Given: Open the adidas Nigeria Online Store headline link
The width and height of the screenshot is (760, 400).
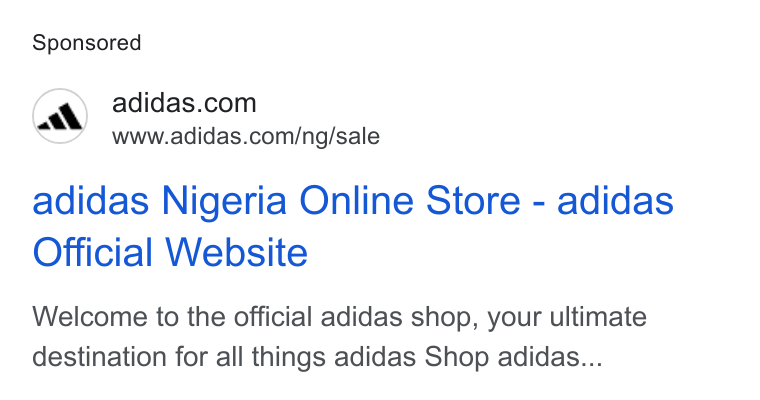Looking at the screenshot, I should [353, 226].
